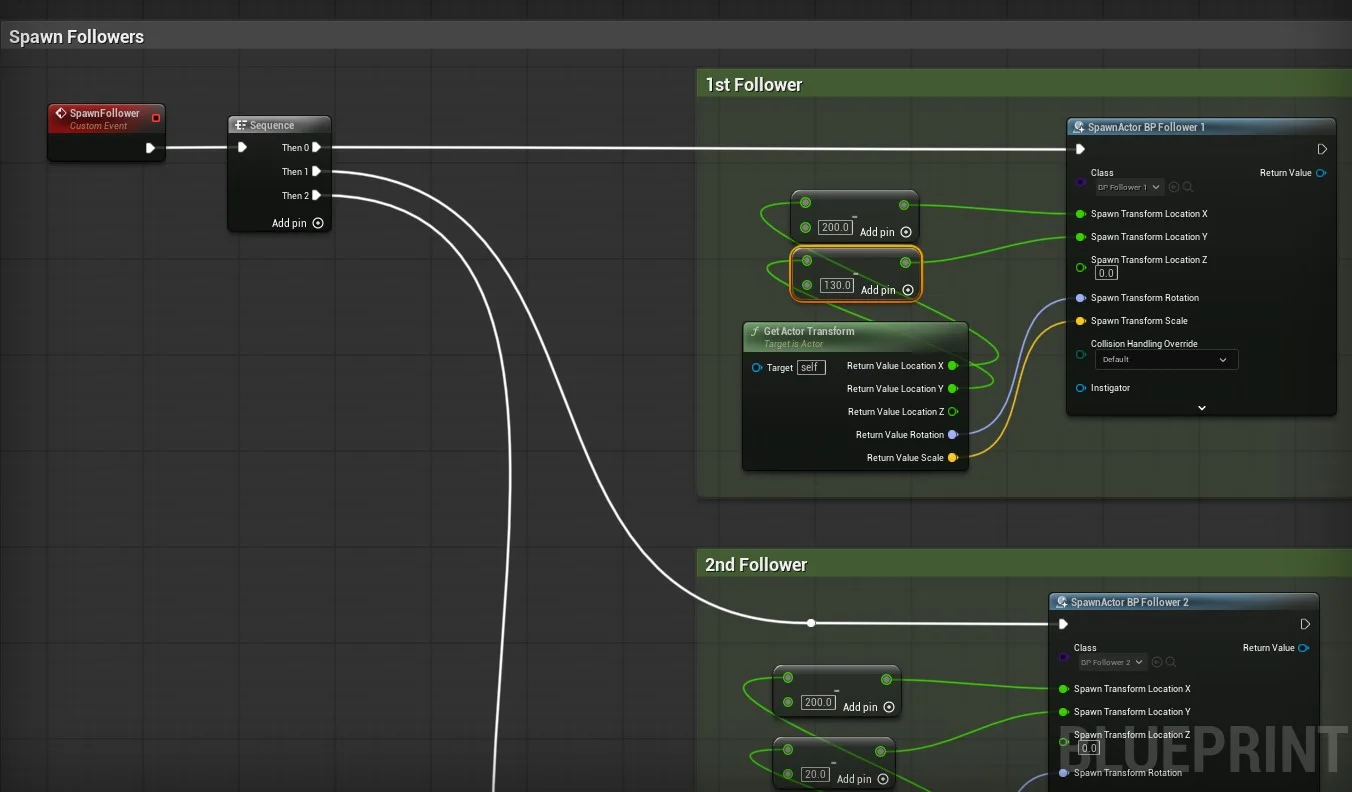This screenshot has width=1352, height=792.
Task: Click Spawn Transform Location Z pin on Follower 1
Action: point(1080,267)
